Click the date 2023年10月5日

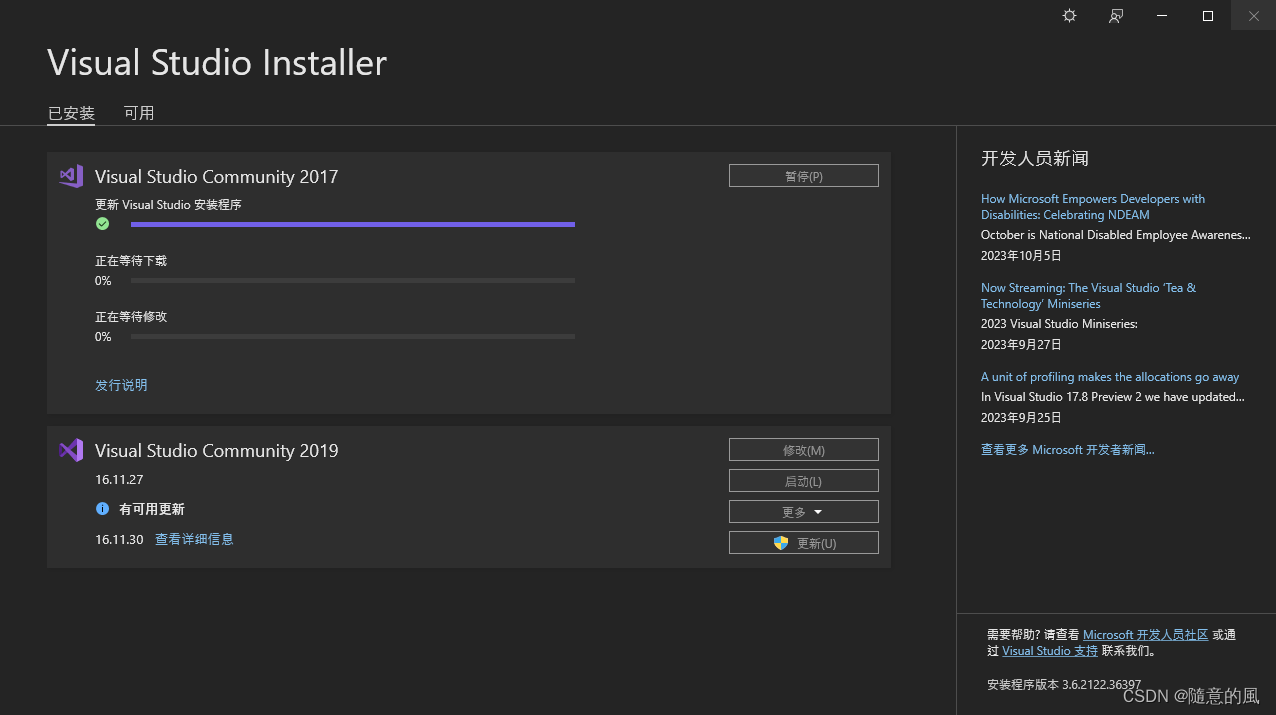coord(1021,256)
